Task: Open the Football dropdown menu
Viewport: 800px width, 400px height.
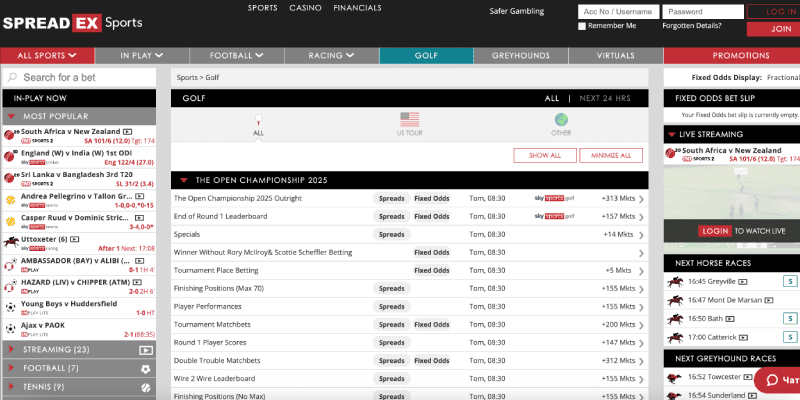Action: 237,56
